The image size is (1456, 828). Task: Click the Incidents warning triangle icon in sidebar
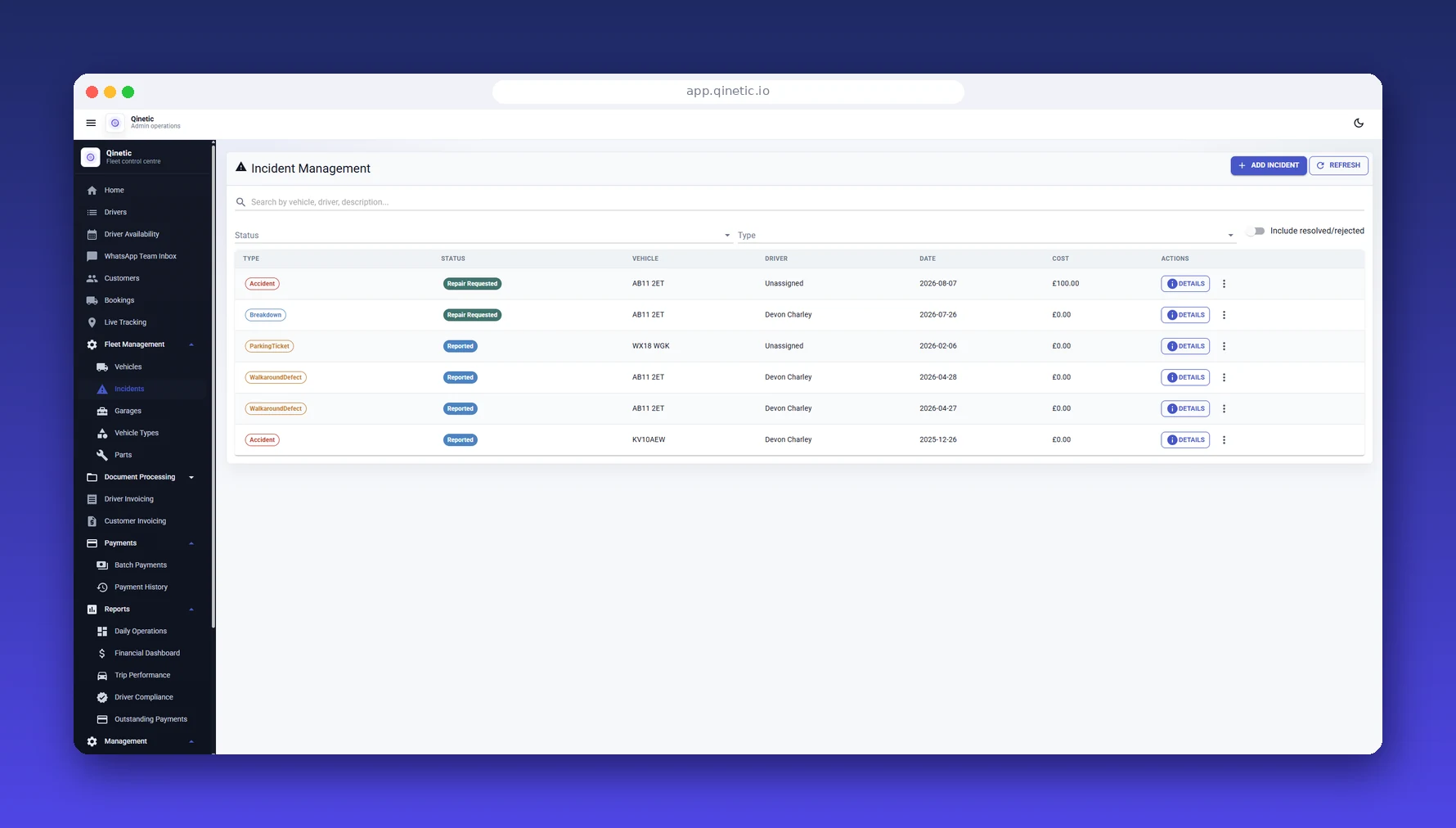coord(102,389)
